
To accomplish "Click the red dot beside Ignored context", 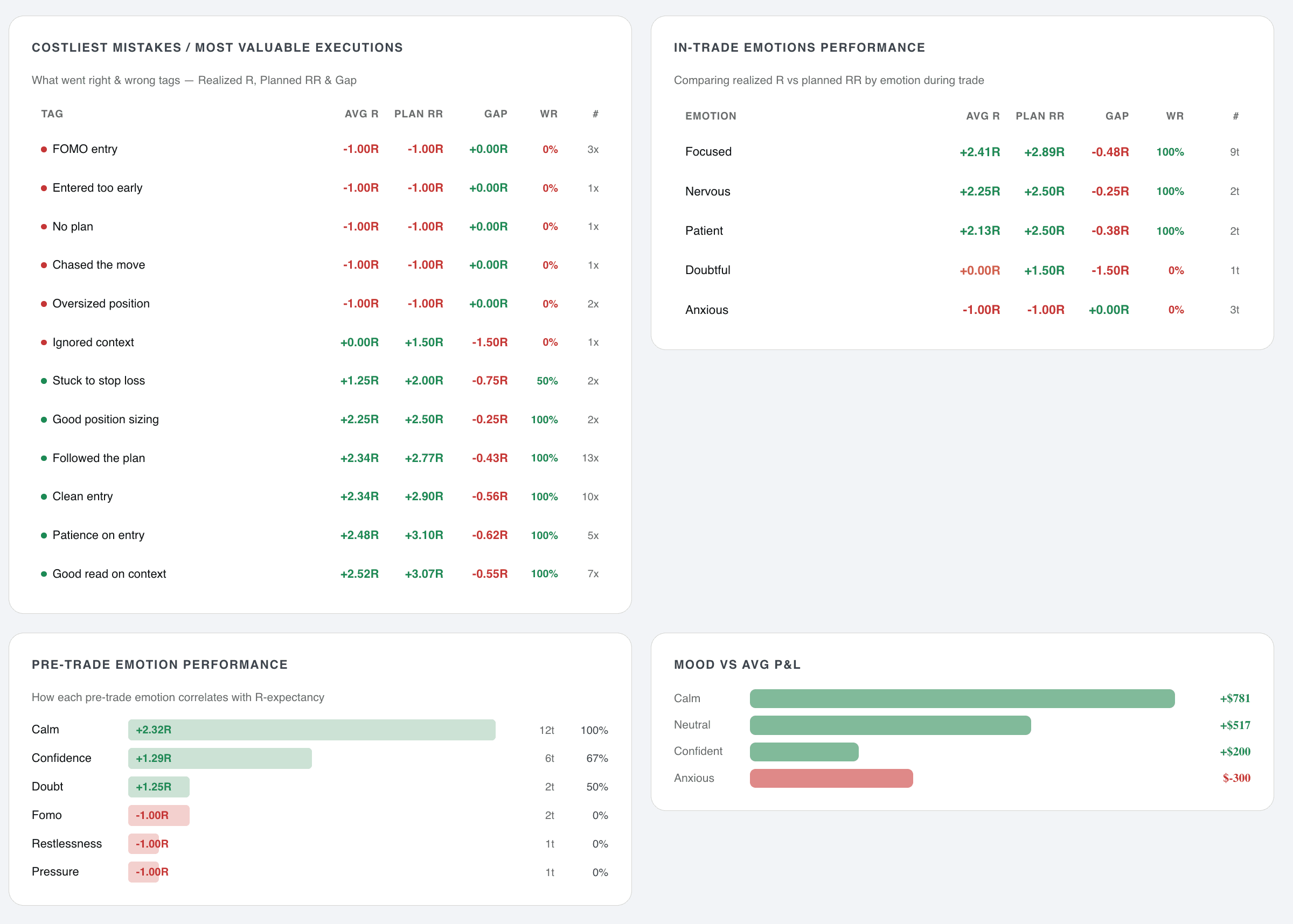I will click(44, 342).
